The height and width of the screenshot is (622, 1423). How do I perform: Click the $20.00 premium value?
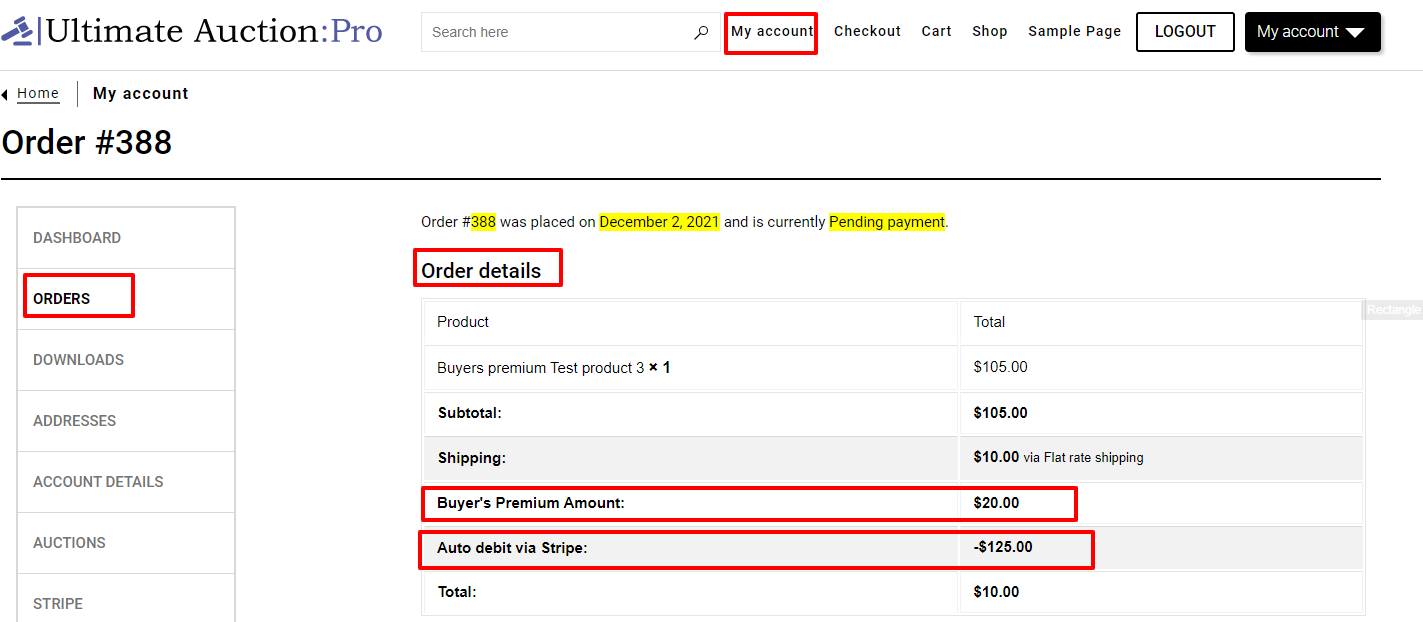pos(996,503)
